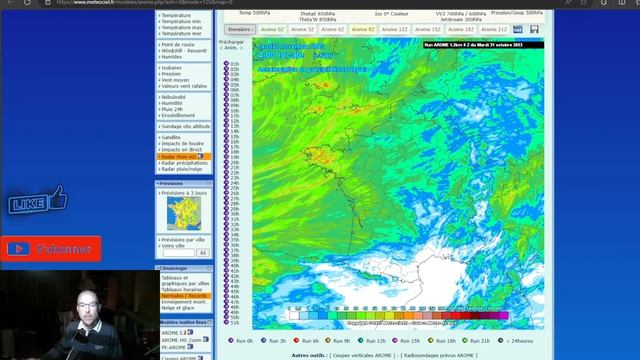Open Jetstream 300hPa map parameter
Screen dimensions: 640x360
click(461, 19)
